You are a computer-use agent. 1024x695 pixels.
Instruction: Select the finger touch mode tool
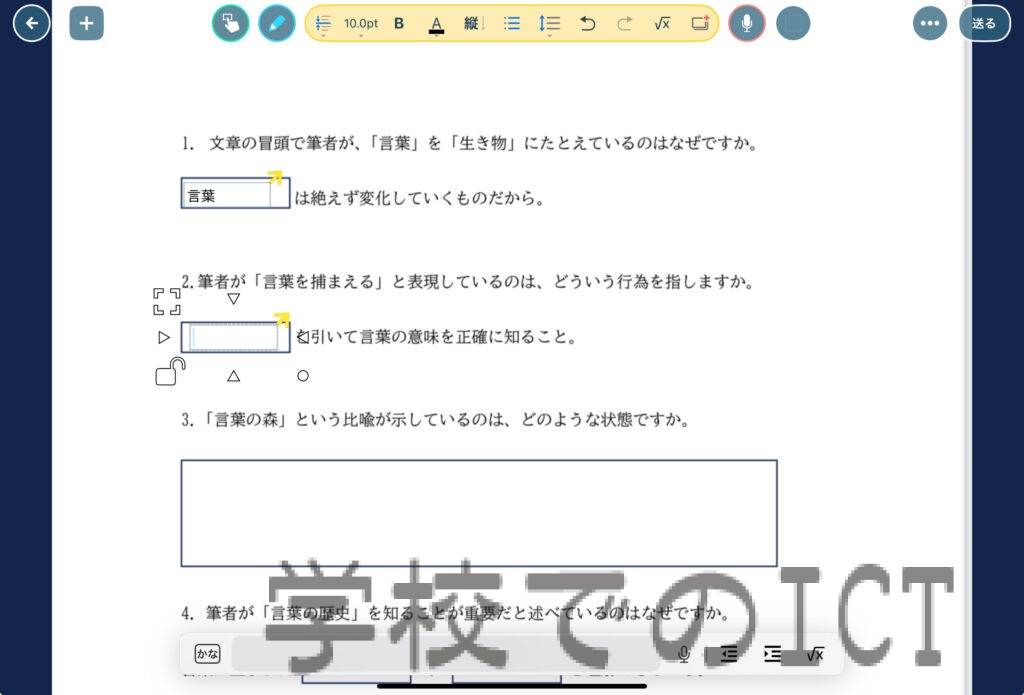point(230,23)
